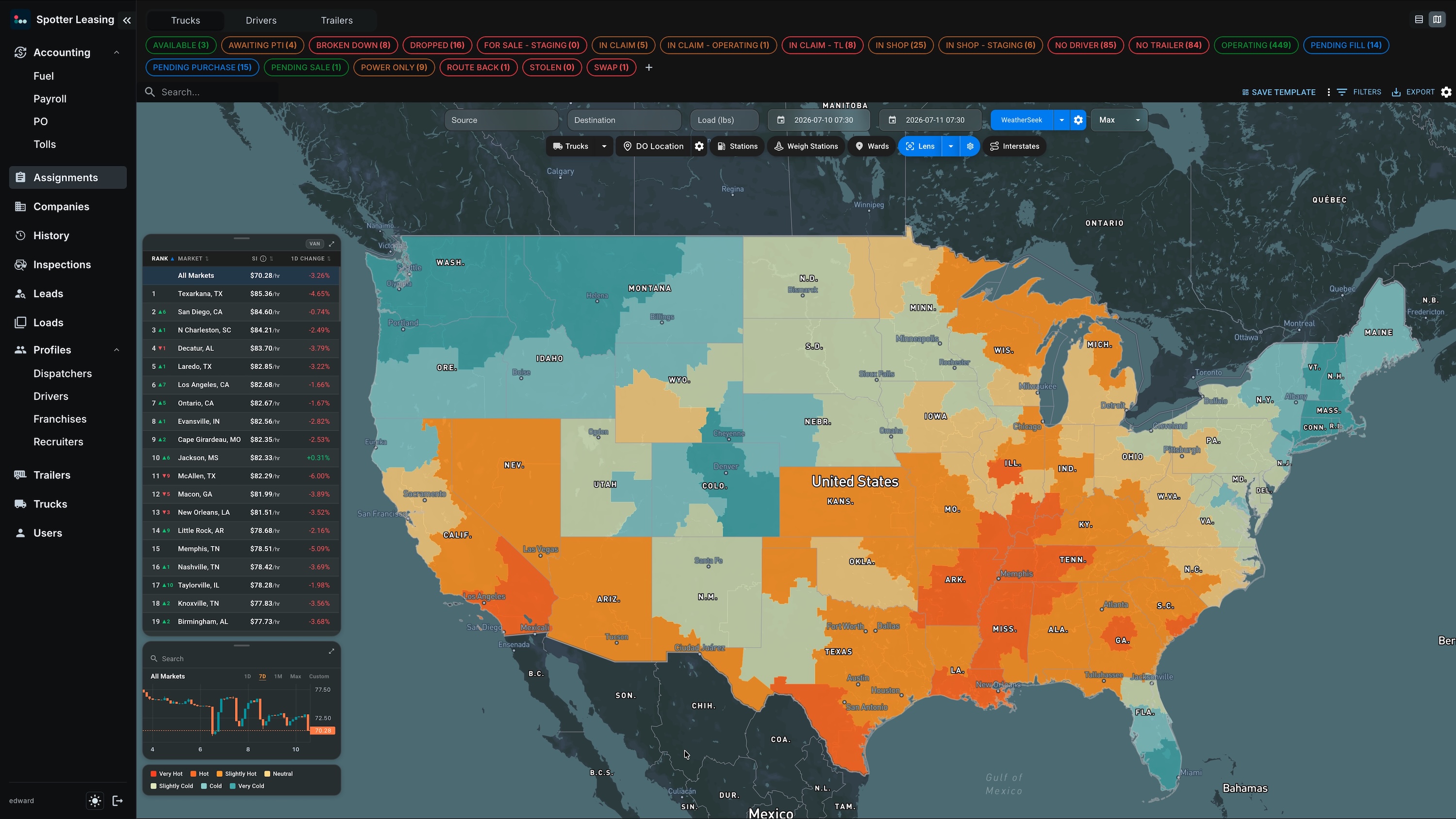Screen dimensions: 1456x819
Task: Click the Very Hot legend swatch
Action: (154, 774)
